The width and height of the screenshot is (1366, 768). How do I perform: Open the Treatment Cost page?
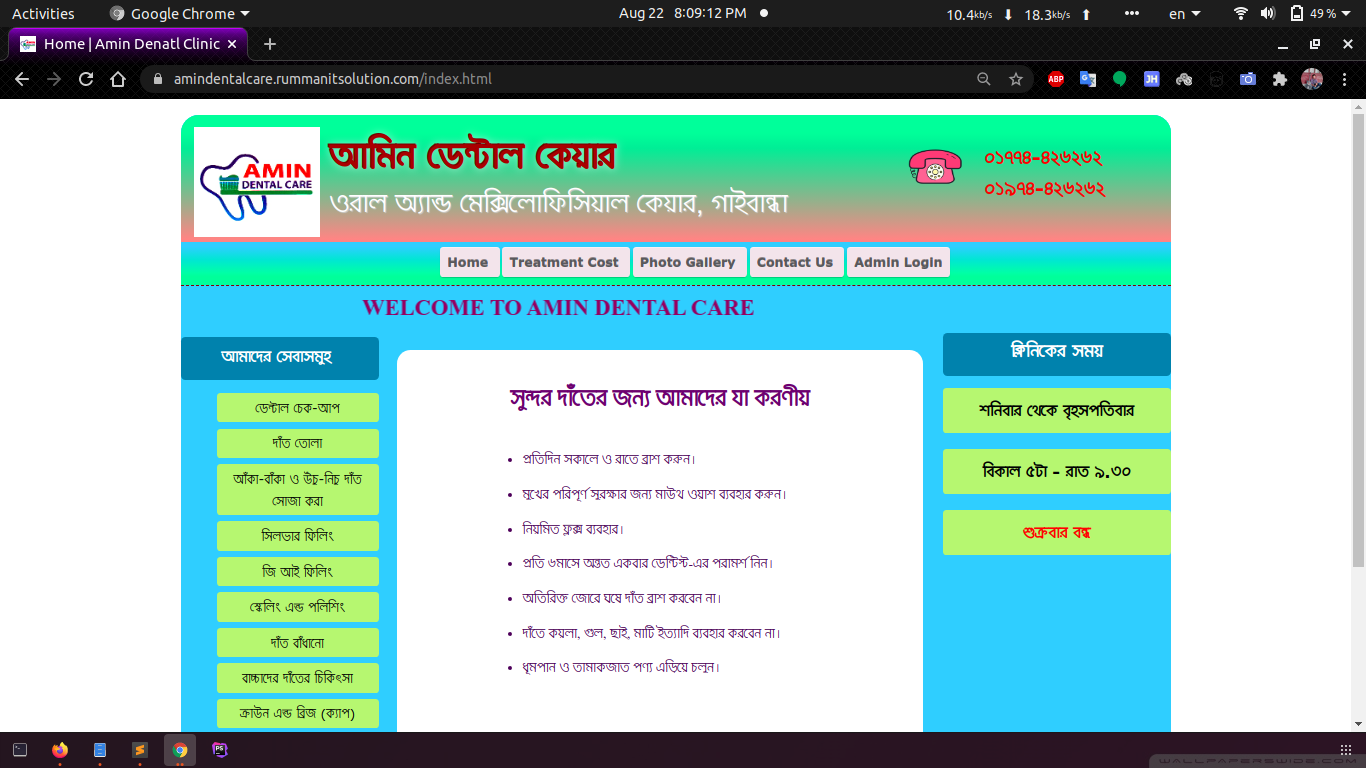point(564,262)
